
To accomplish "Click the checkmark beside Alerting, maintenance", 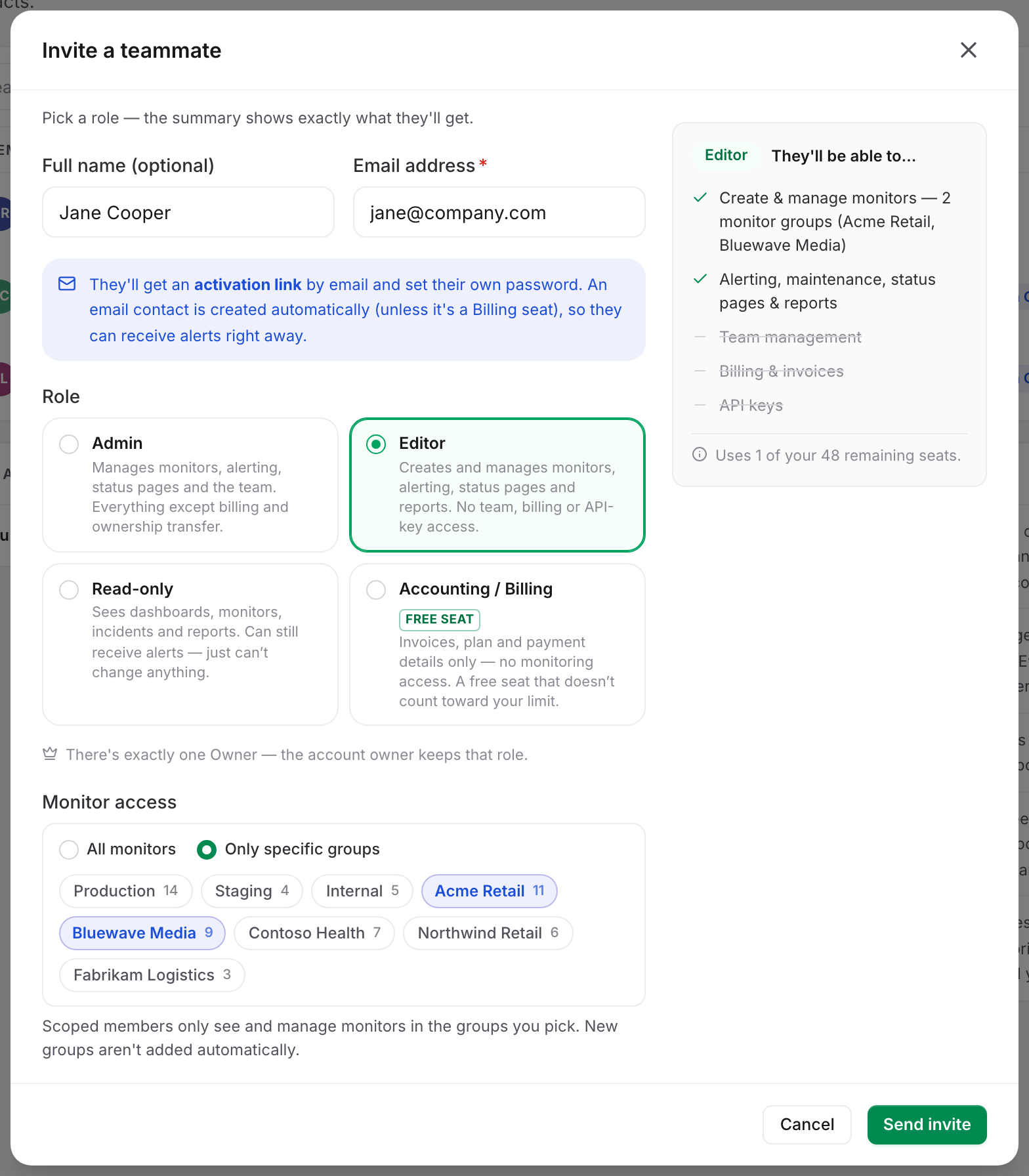I will click(700, 279).
